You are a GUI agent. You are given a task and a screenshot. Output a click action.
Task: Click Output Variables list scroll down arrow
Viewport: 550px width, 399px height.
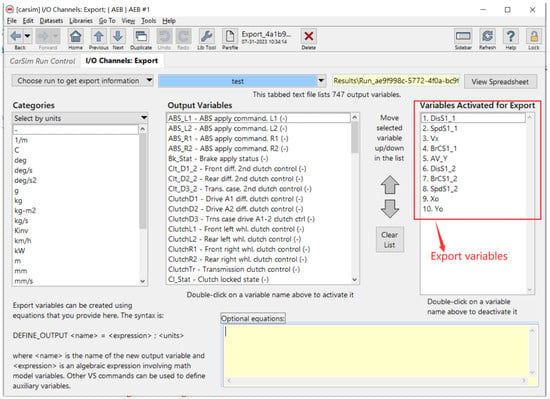tap(355, 279)
